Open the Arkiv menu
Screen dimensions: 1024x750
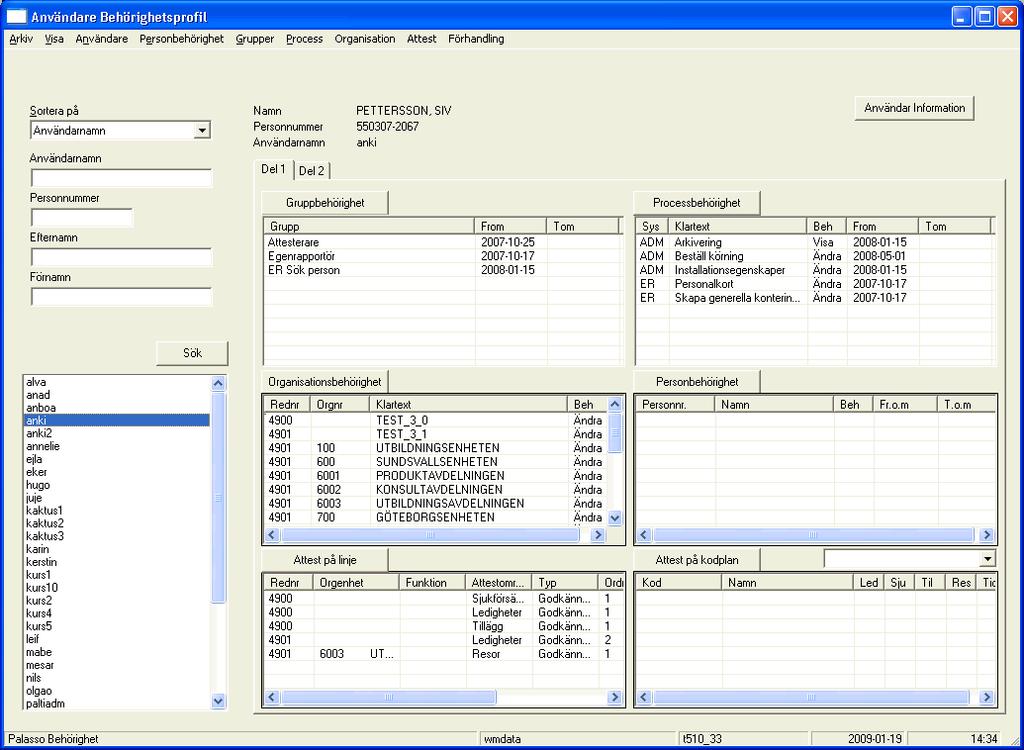21,39
